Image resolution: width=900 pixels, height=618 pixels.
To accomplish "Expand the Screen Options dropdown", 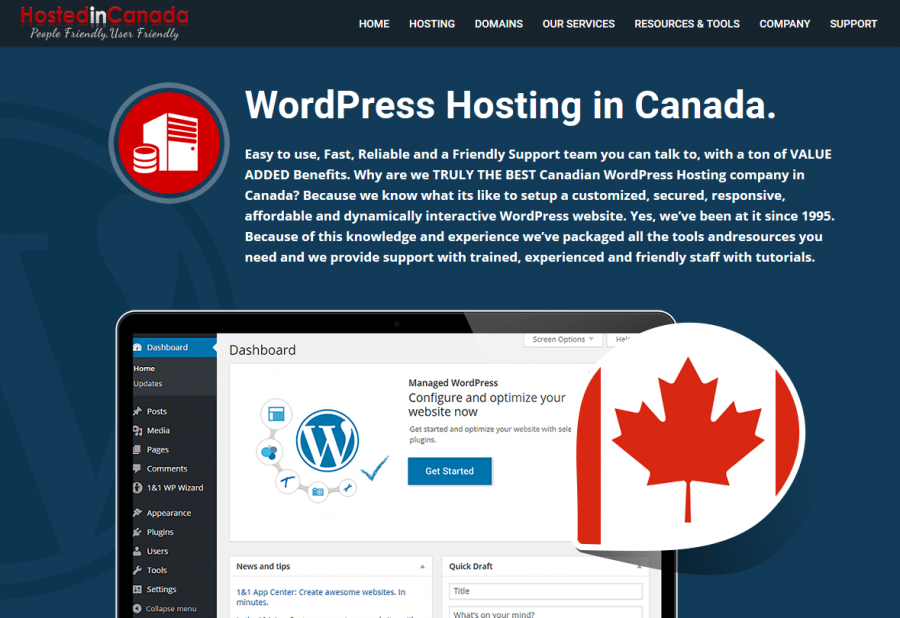I will click(x=563, y=339).
